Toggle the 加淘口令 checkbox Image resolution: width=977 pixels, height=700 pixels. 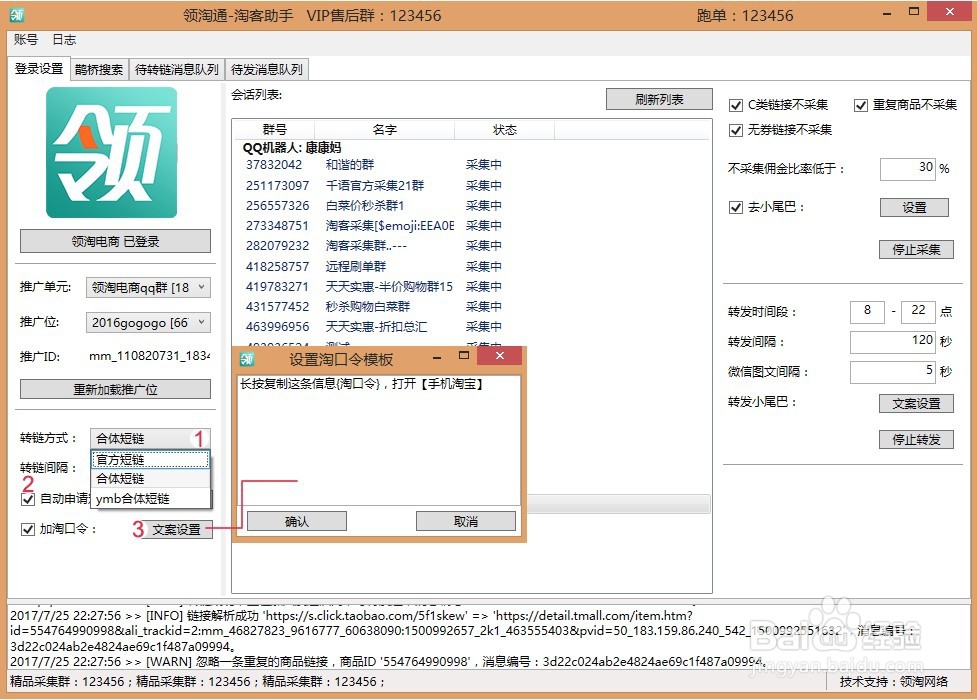point(27,531)
